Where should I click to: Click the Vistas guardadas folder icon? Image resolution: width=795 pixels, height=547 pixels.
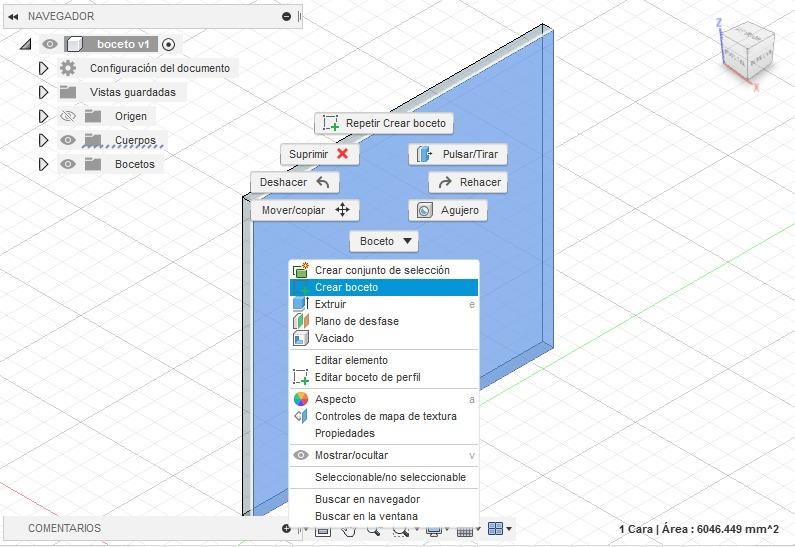point(68,92)
